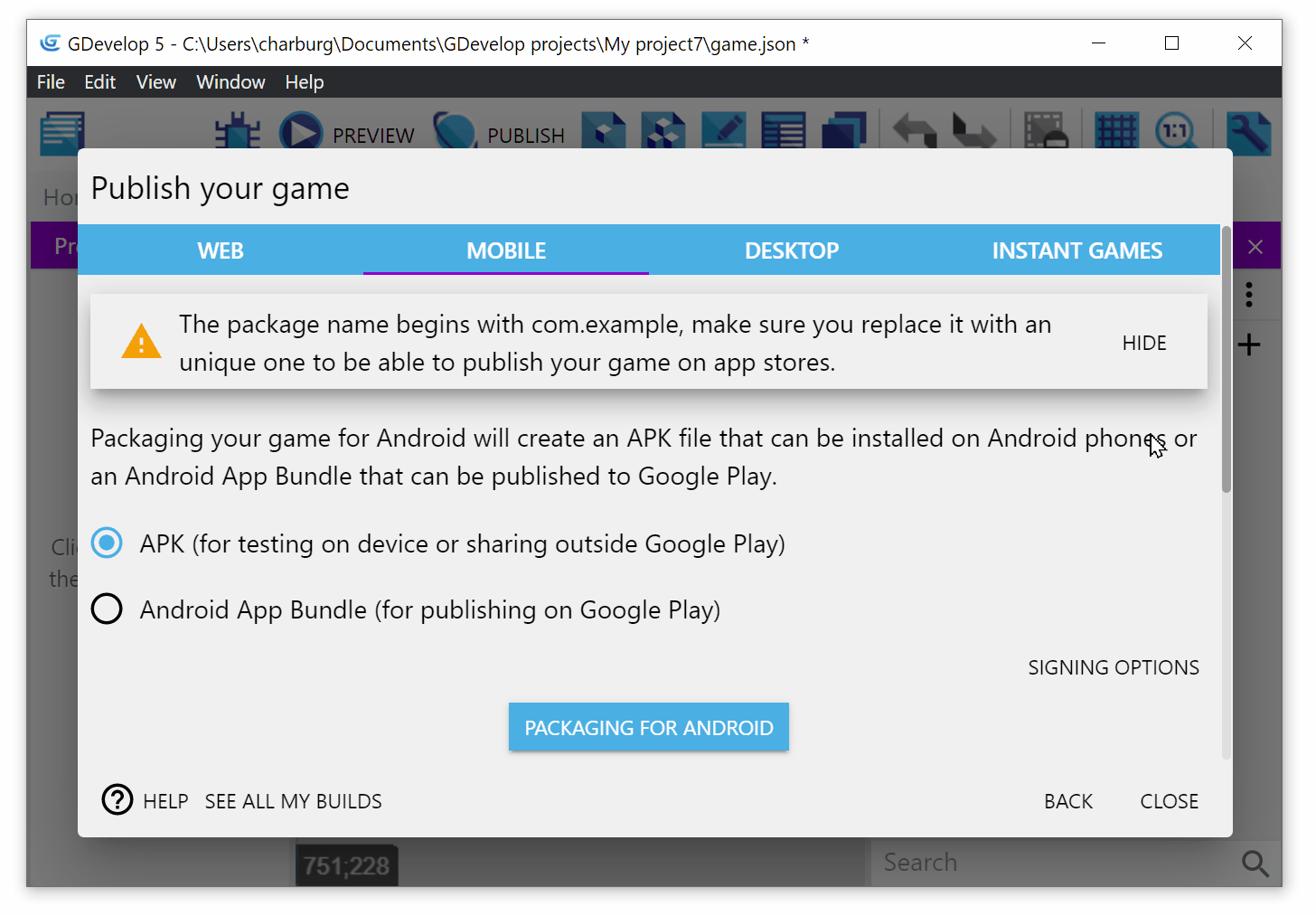Open the Window menu
This screenshot has height=916, width=1316.
[x=230, y=82]
